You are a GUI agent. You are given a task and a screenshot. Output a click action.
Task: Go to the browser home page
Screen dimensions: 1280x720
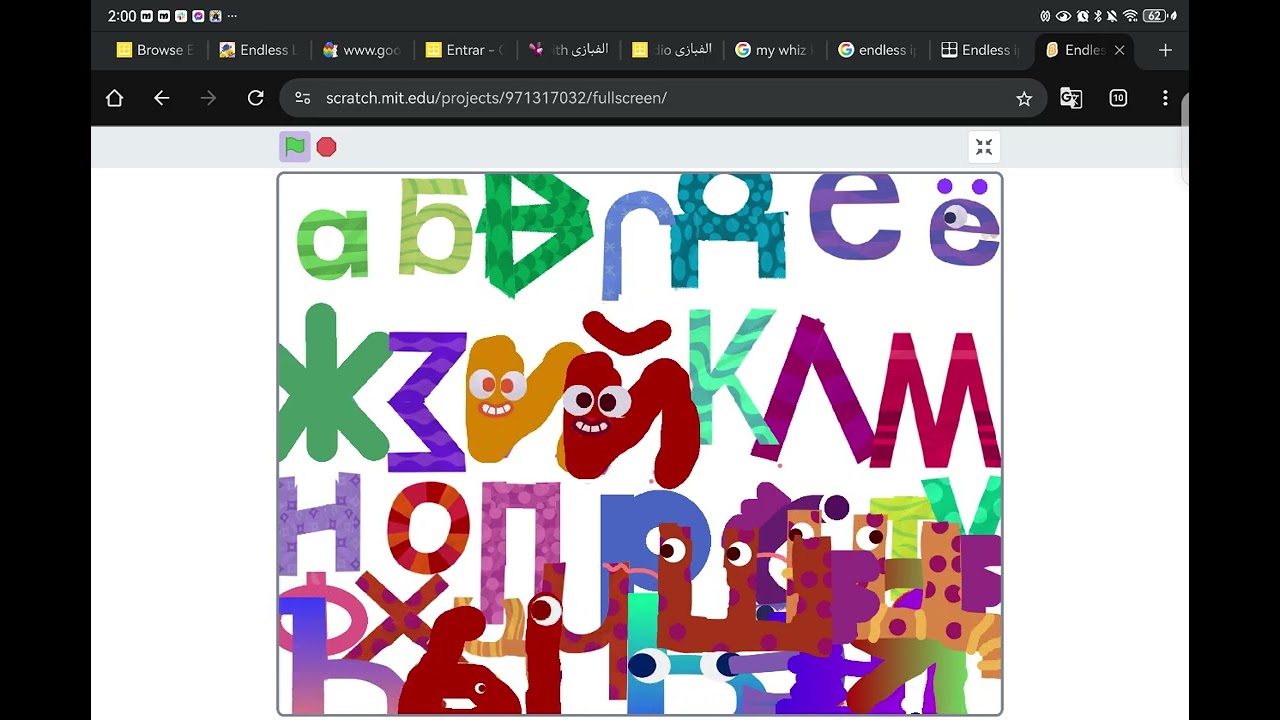click(x=114, y=98)
